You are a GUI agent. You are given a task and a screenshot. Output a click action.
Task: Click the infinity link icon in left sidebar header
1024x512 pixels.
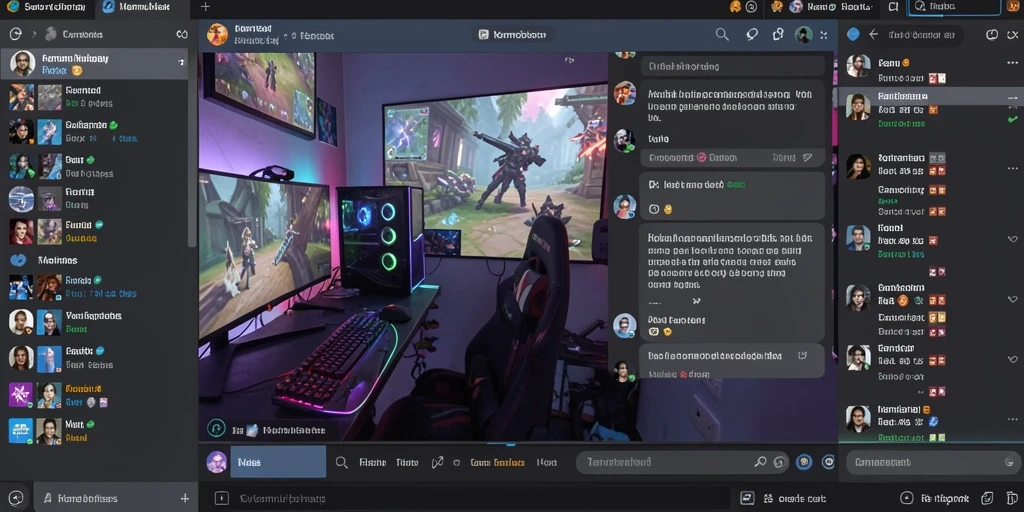tap(182, 34)
